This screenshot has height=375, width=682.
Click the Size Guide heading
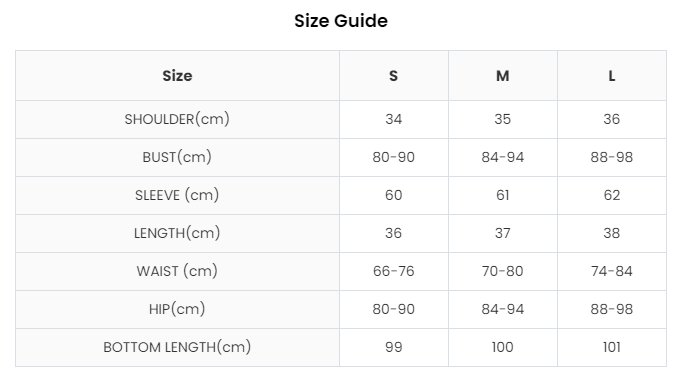[341, 21]
